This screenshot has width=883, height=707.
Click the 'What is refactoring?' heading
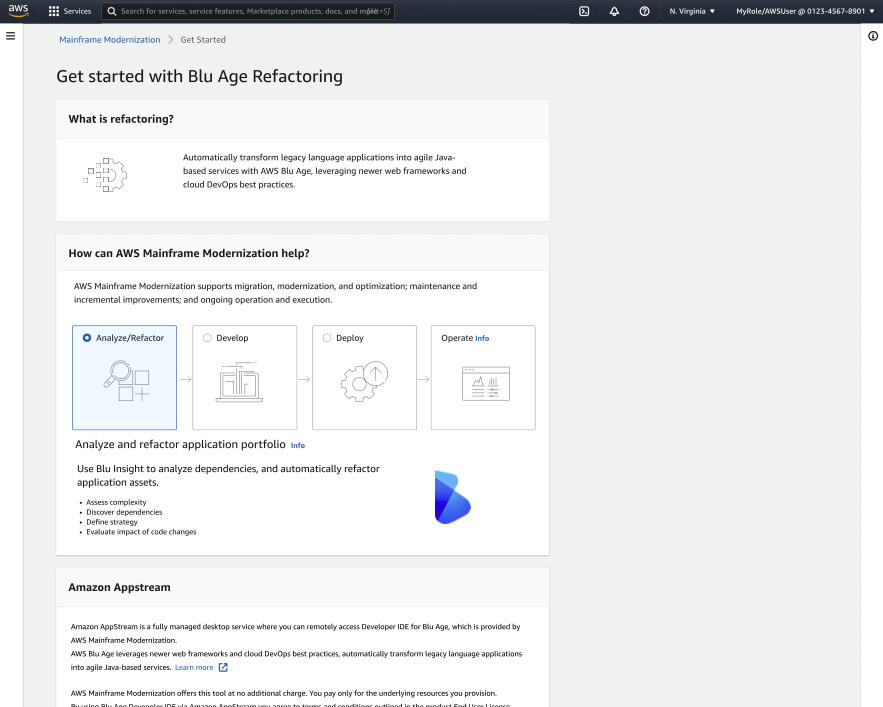pos(121,119)
